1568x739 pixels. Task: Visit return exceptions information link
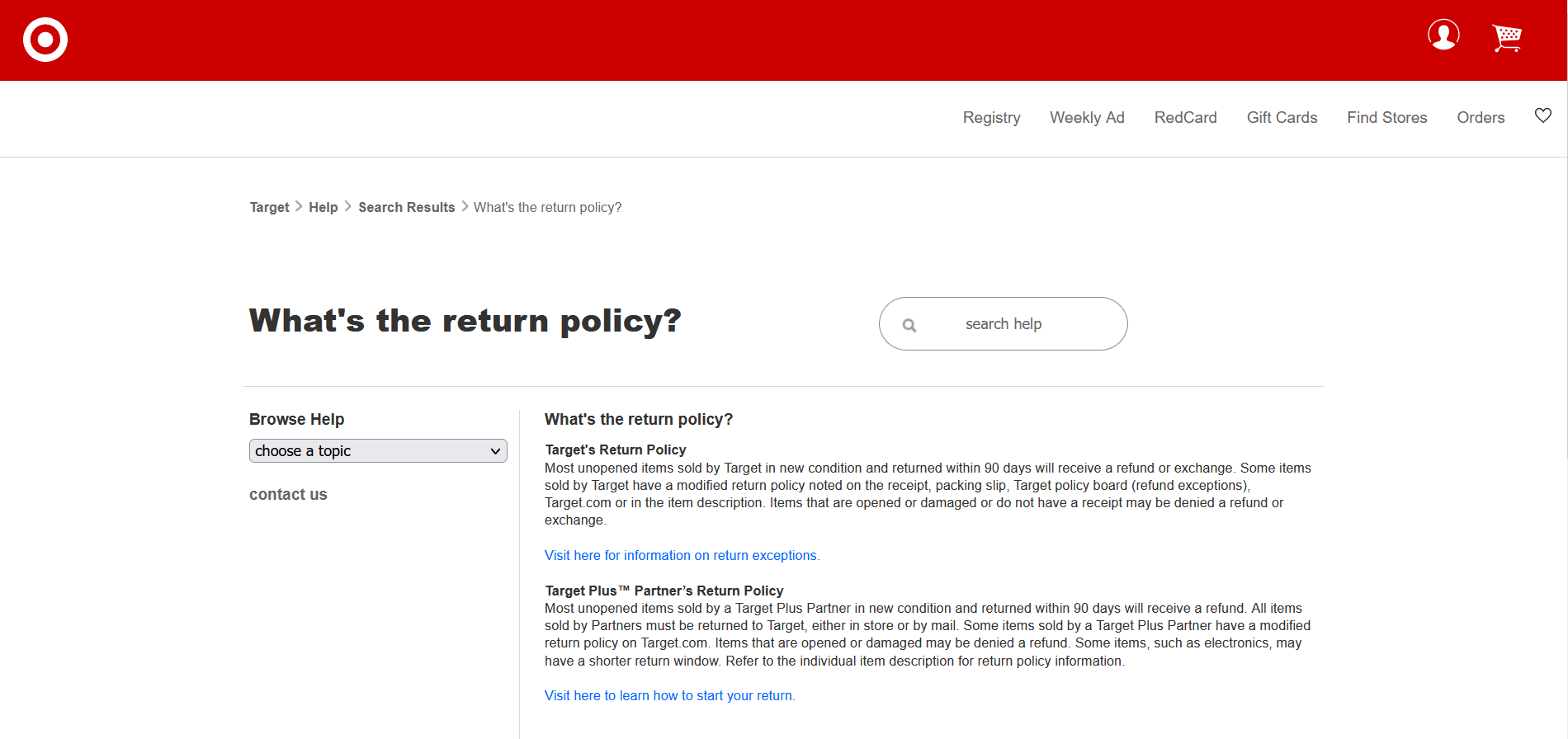pos(682,556)
